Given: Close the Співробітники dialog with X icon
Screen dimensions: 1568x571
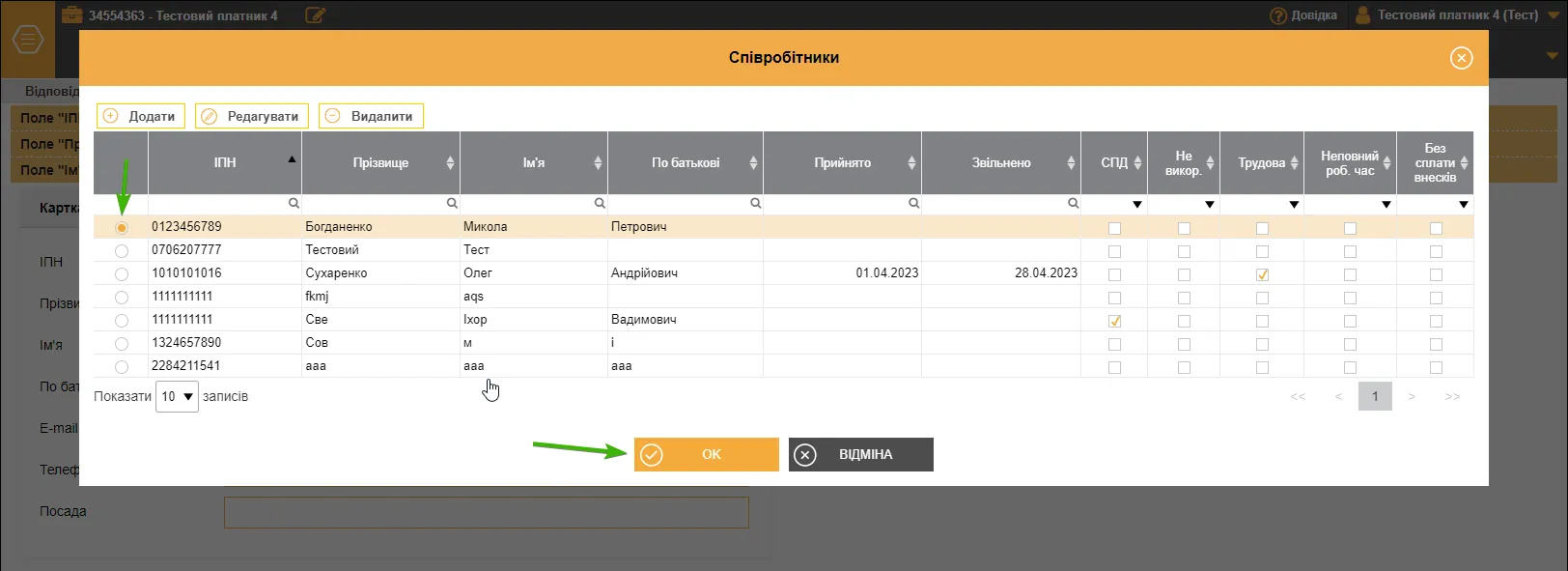Looking at the screenshot, I should (1461, 58).
